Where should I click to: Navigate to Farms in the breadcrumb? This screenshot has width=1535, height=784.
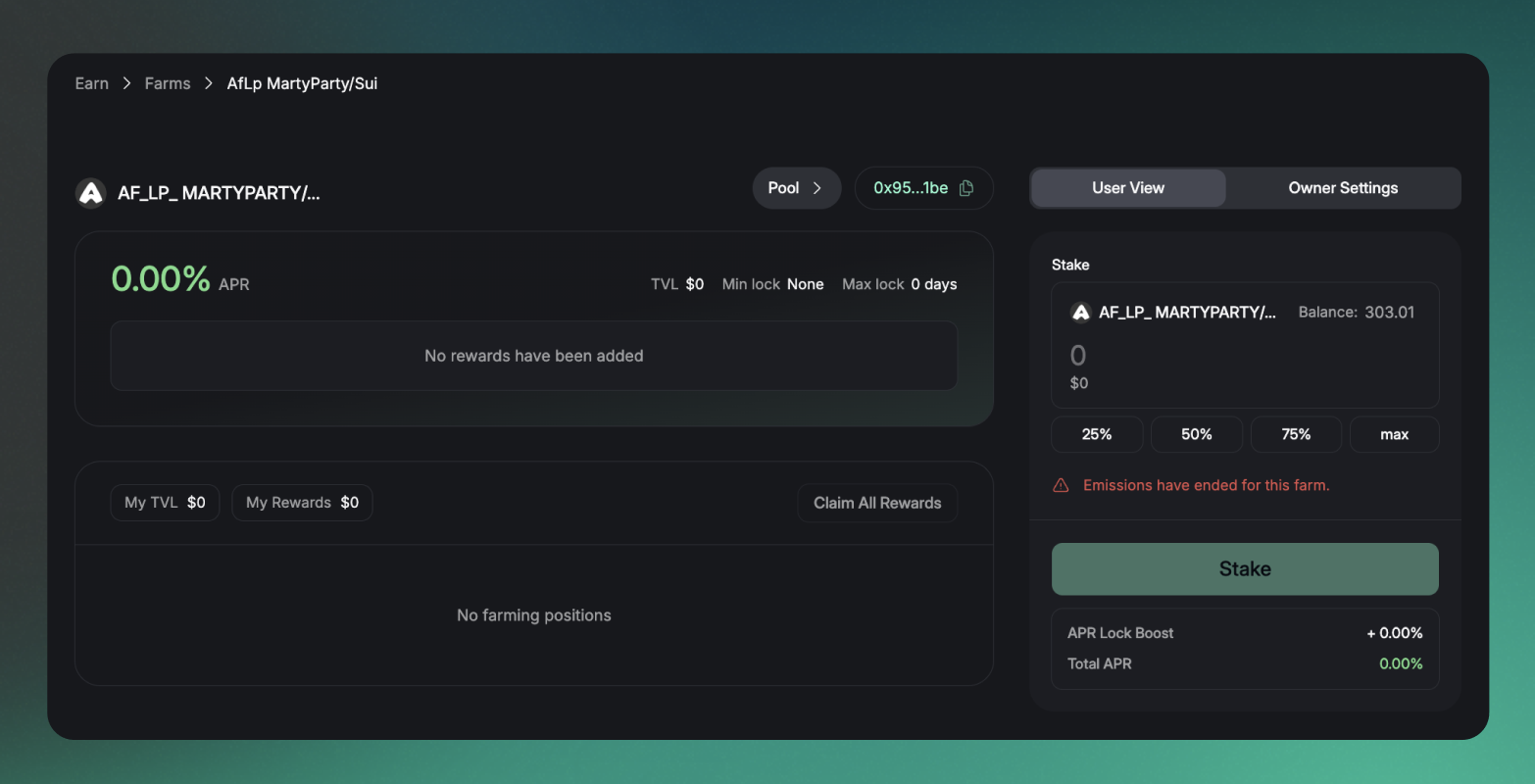(x=168, y=83)
